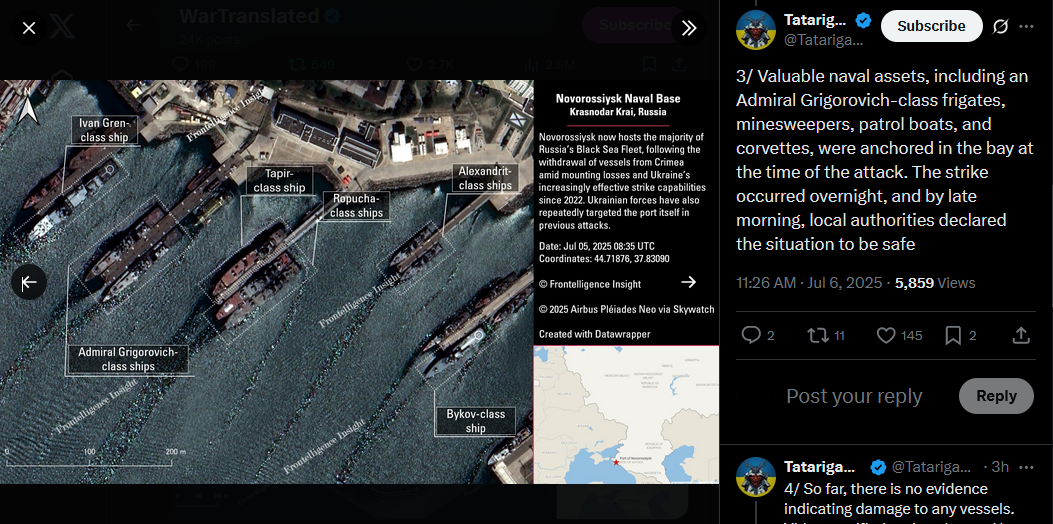Collapse the side panel with double-chevron icon

[x=688, y=28]
